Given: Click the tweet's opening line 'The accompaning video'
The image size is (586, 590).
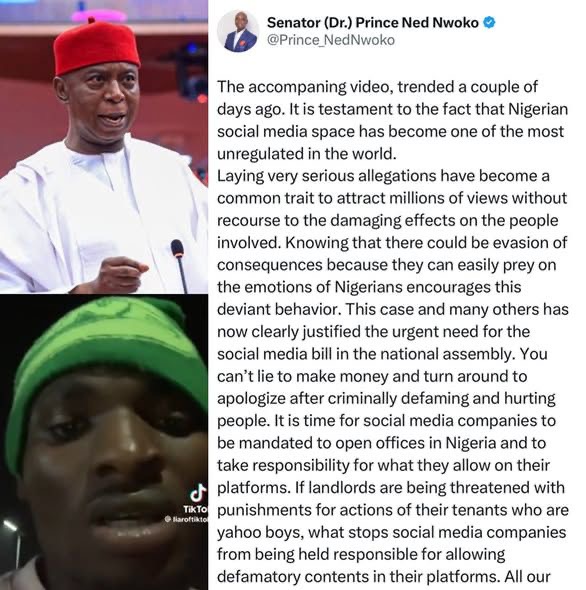Looking at the screenshot, I should 305,87.
